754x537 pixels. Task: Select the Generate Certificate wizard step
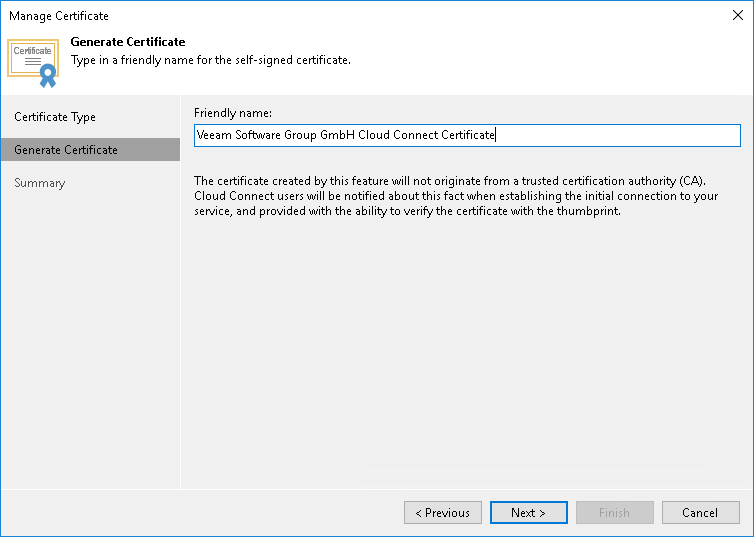90,150
